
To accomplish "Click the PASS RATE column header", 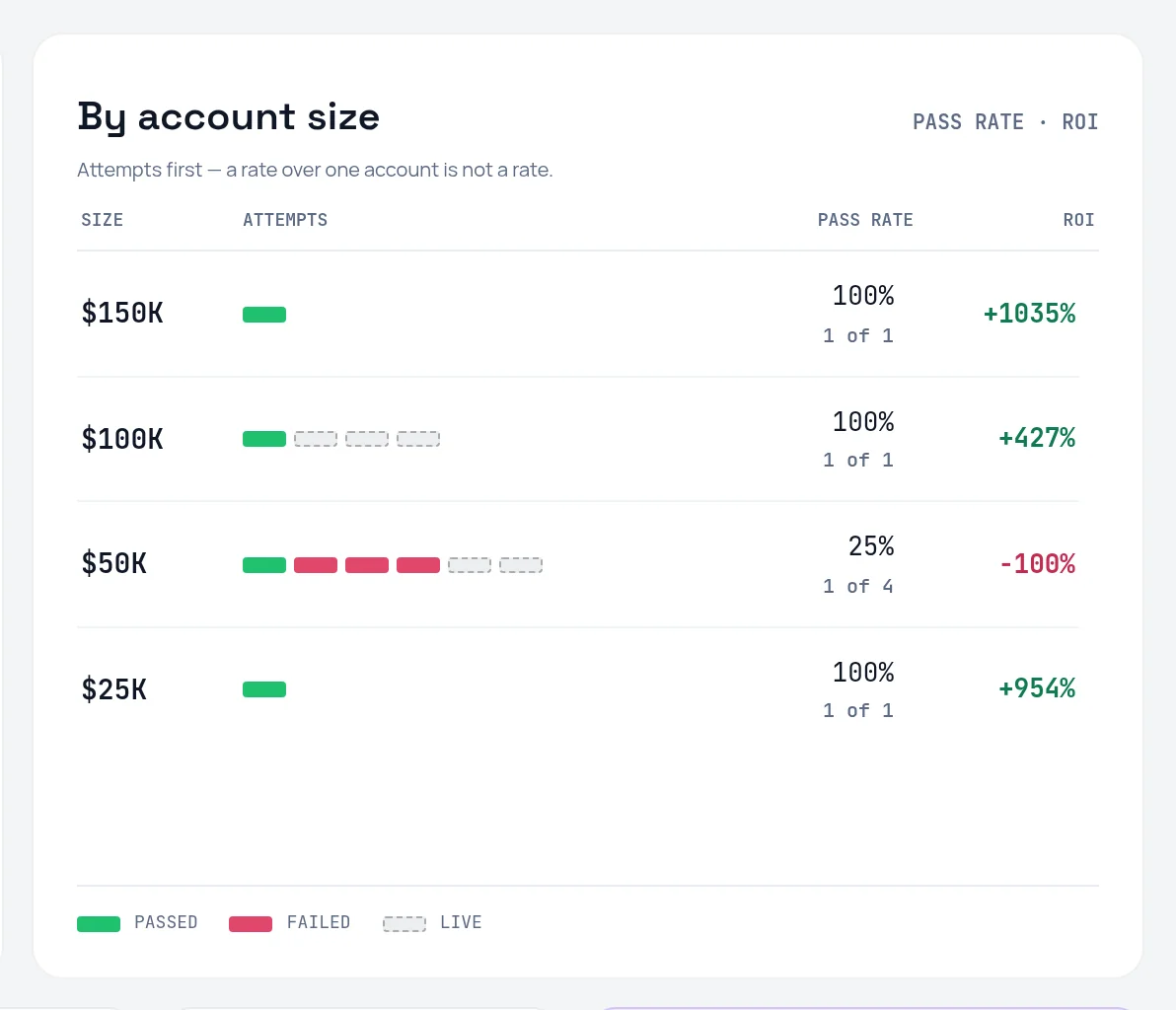I will 865,220.
